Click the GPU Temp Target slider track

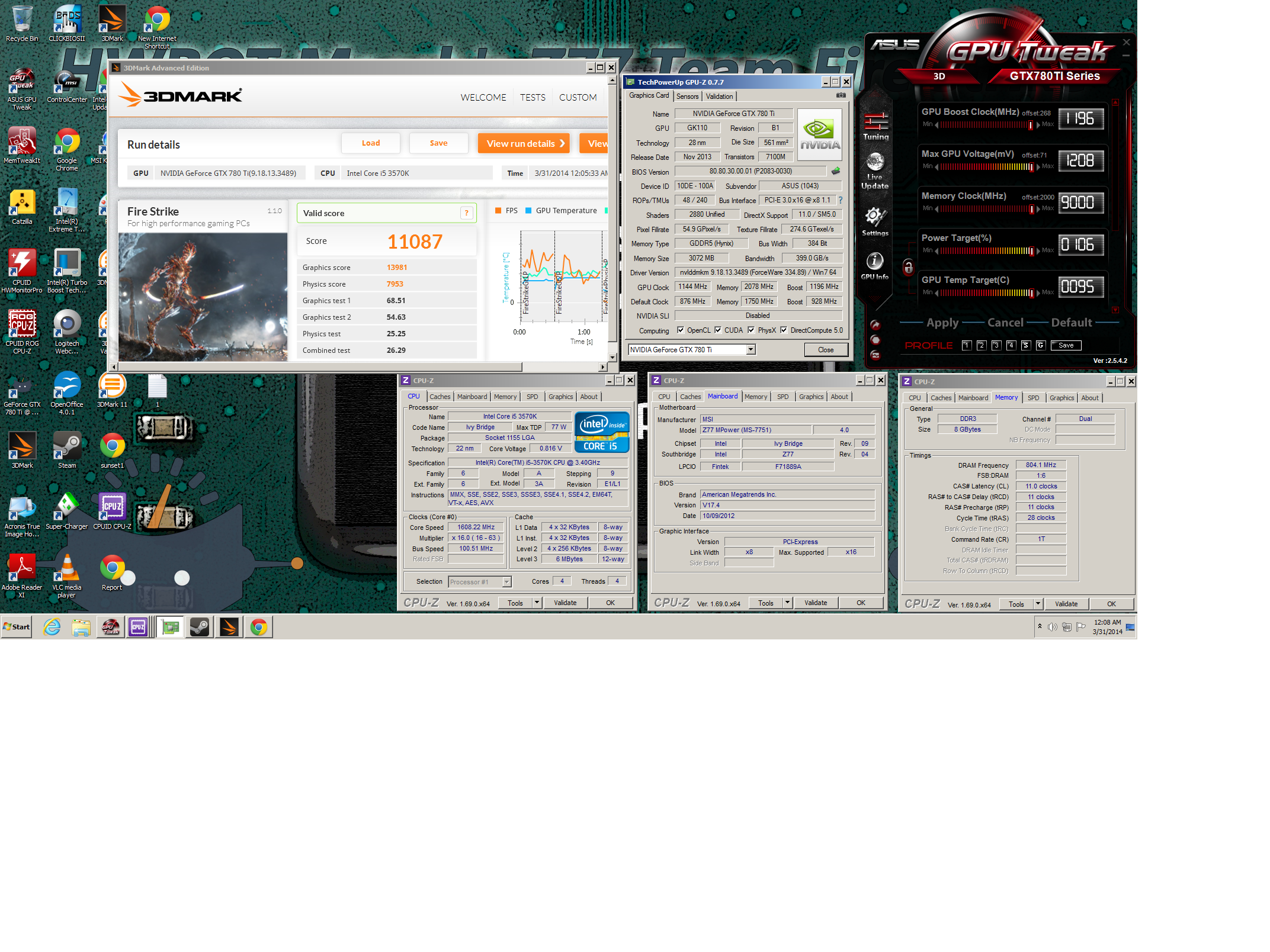[987, 293]
